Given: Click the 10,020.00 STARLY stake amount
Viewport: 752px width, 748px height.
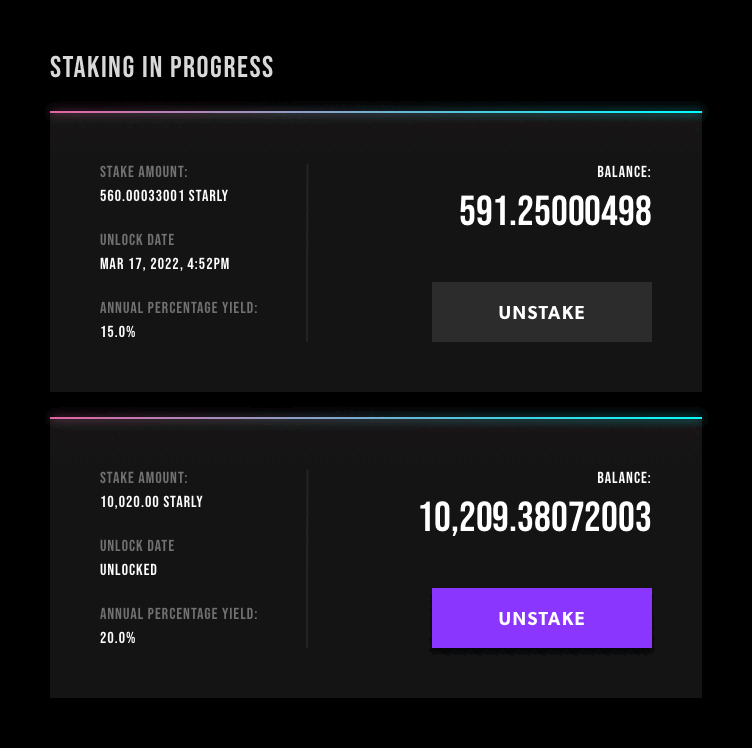Looking at the screenshot, I should tap(151, 502).
